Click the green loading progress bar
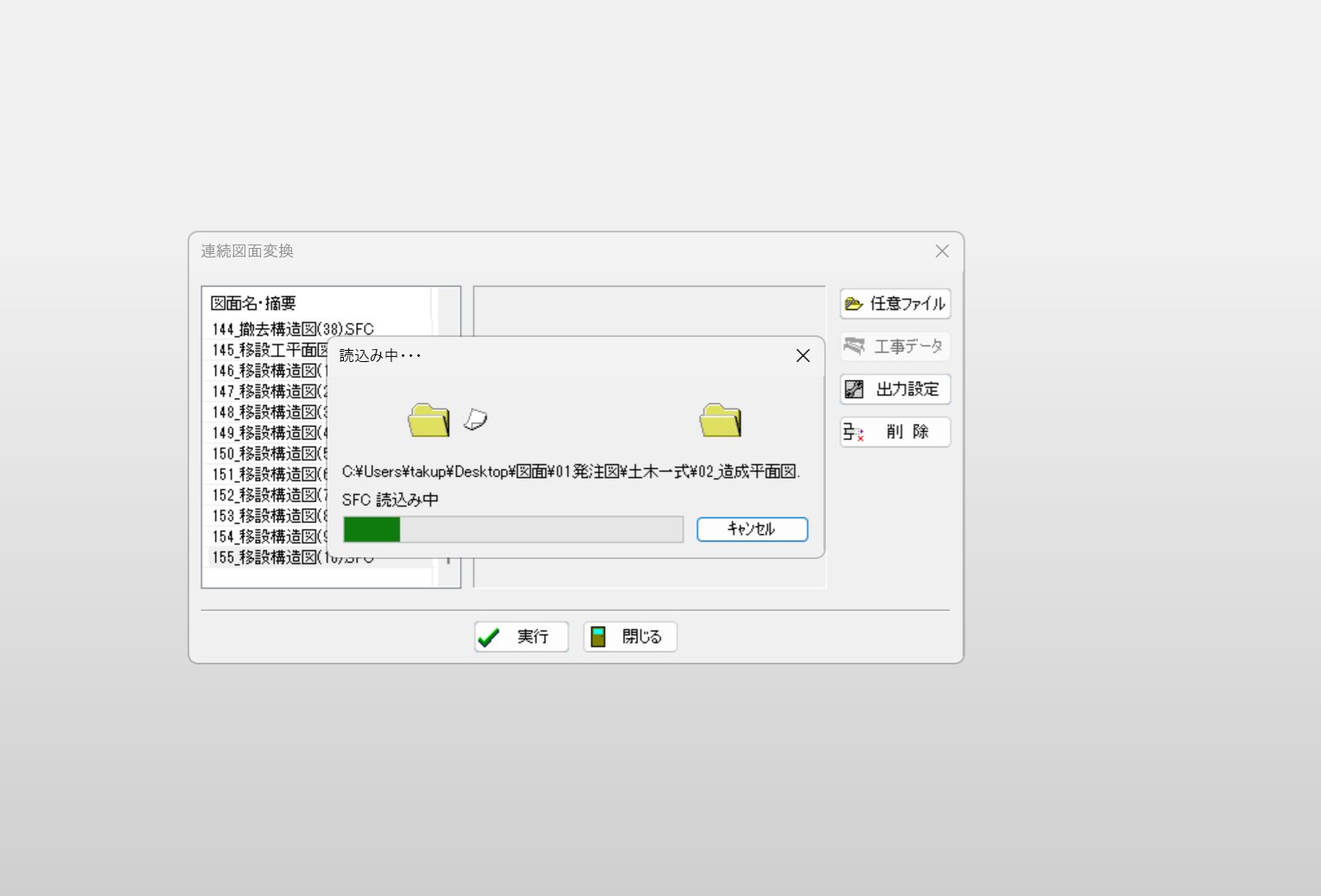The height and width of the screenshot is (896, 1321). (x=513, y=530)
